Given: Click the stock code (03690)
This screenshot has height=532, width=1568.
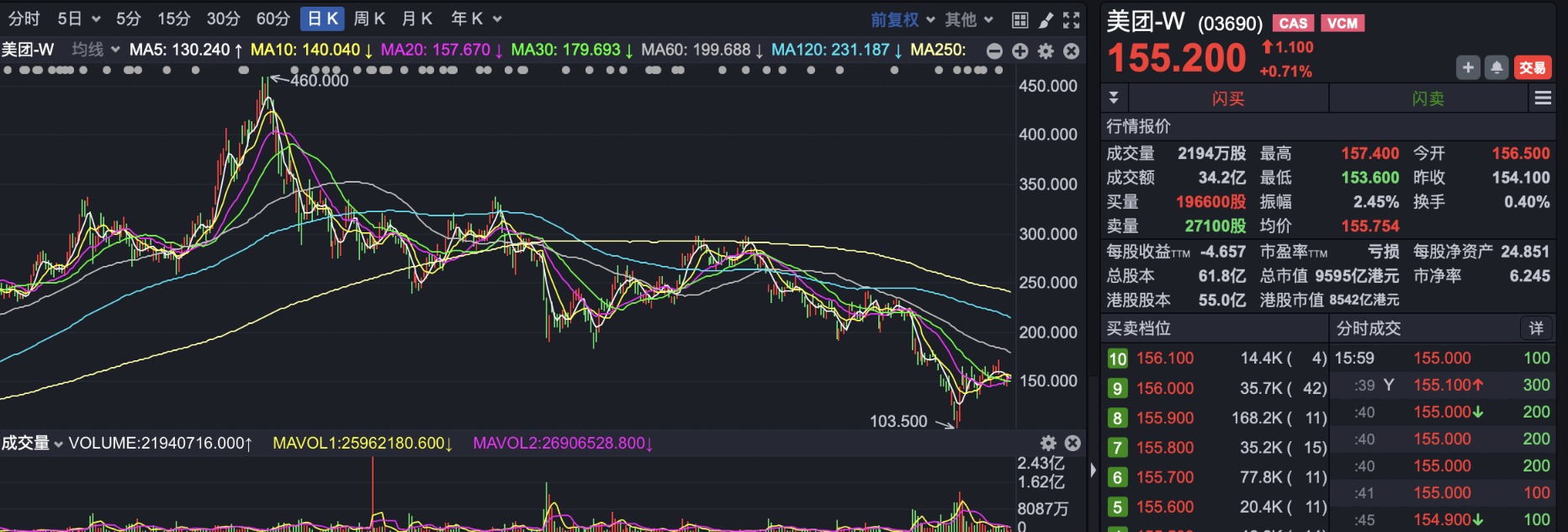Looking at the screenshot, I should click(x=1231, y=24).
